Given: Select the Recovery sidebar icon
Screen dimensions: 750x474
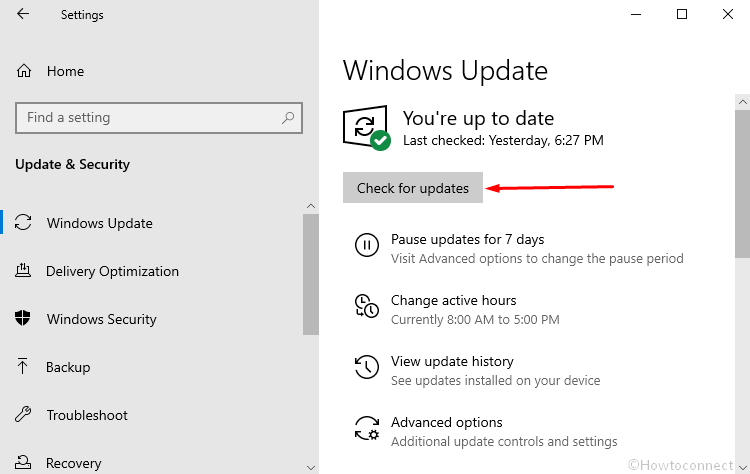Looking at the screenshot, I should point(23,462).
